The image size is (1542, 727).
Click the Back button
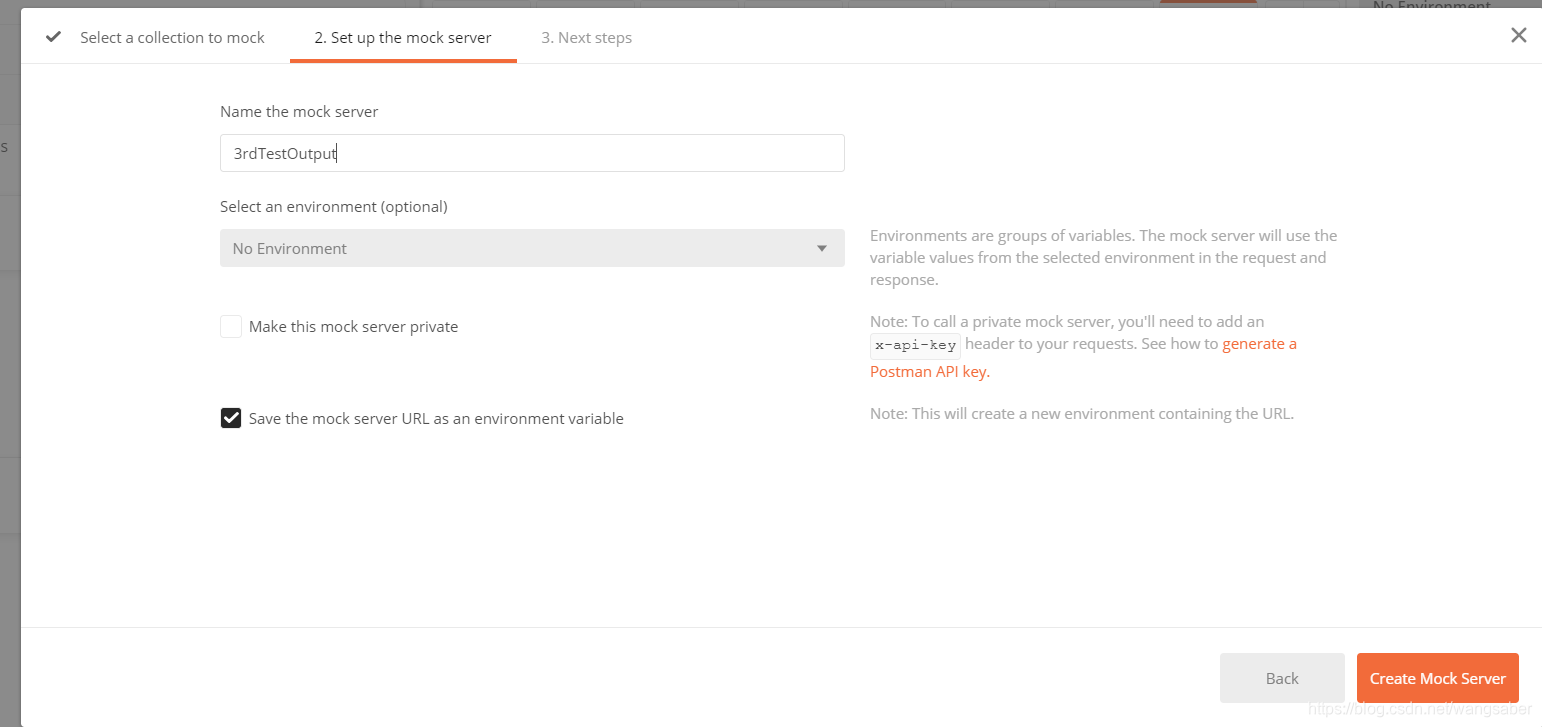pyautogui.click(x=1282, y=678)
